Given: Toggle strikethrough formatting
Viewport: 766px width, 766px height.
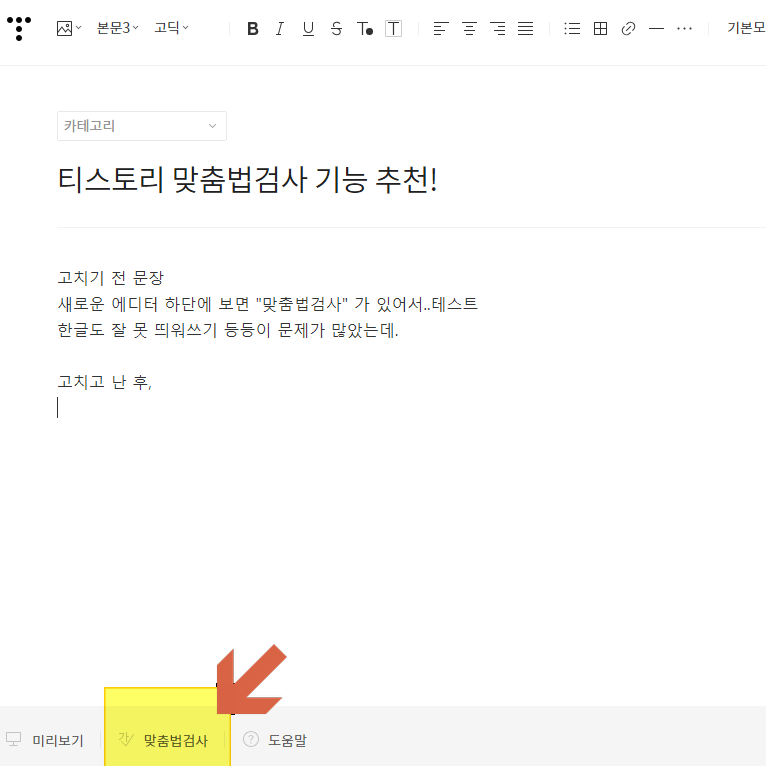Looking at the screenshot, I should pos(336,29).
